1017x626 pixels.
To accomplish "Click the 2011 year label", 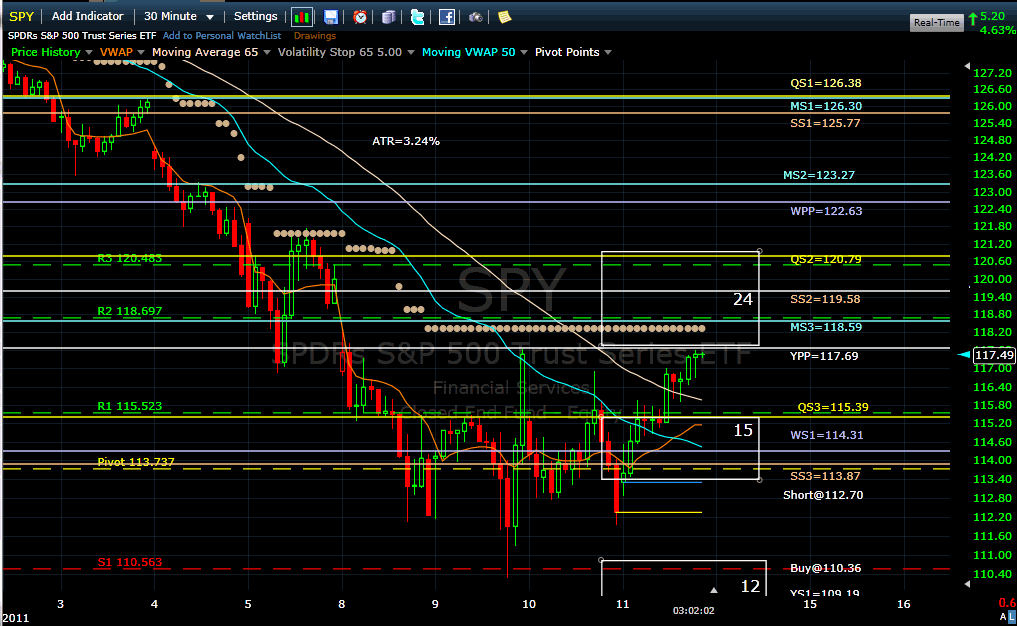I will (x=14, y=618).
